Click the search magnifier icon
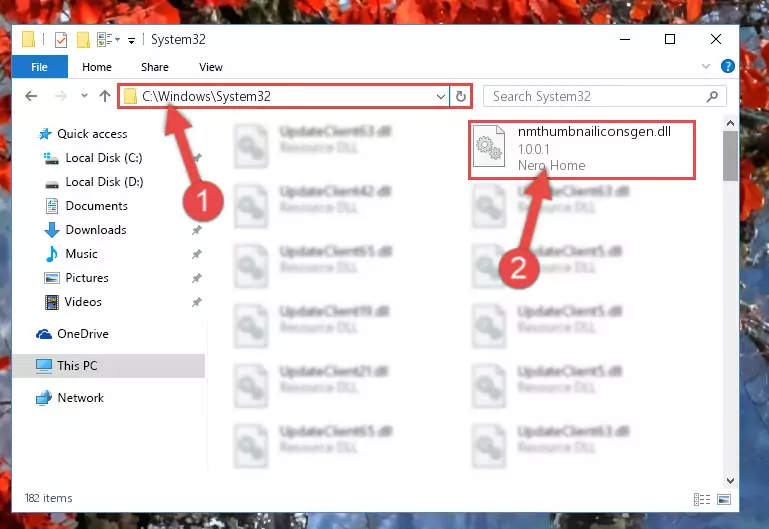769x529 pixels. [713, 96]
